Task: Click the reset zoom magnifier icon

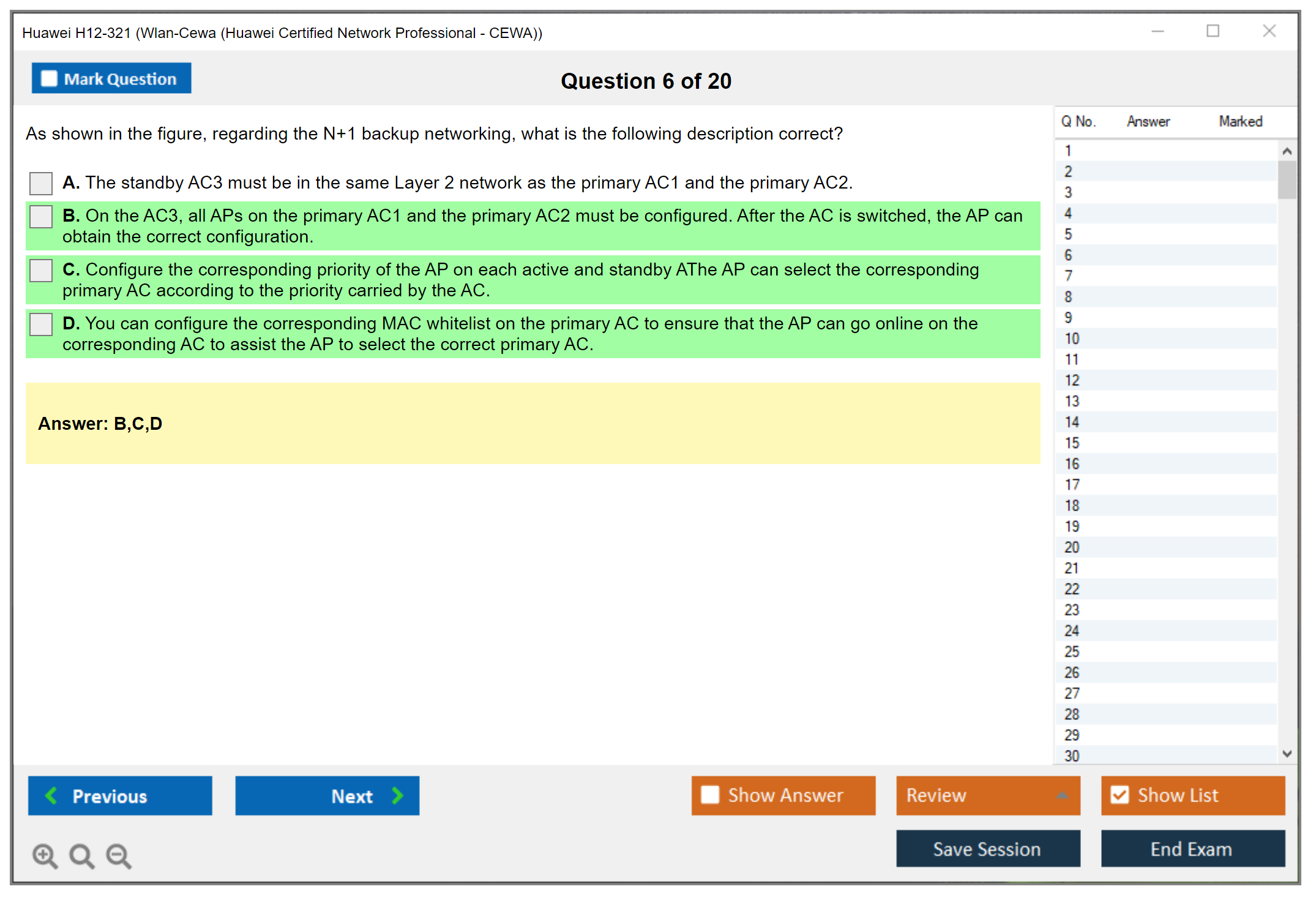Action: [x=81, y=855]
